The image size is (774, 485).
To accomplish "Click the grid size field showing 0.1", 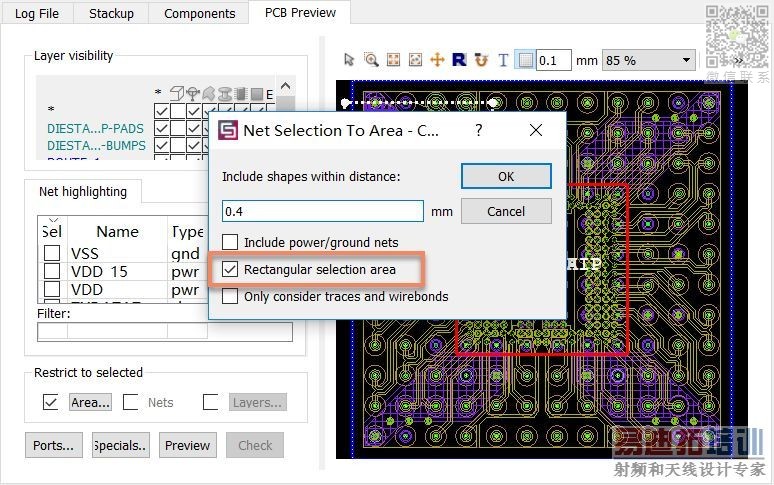I will pyautogui.click(x=554, y=61).
